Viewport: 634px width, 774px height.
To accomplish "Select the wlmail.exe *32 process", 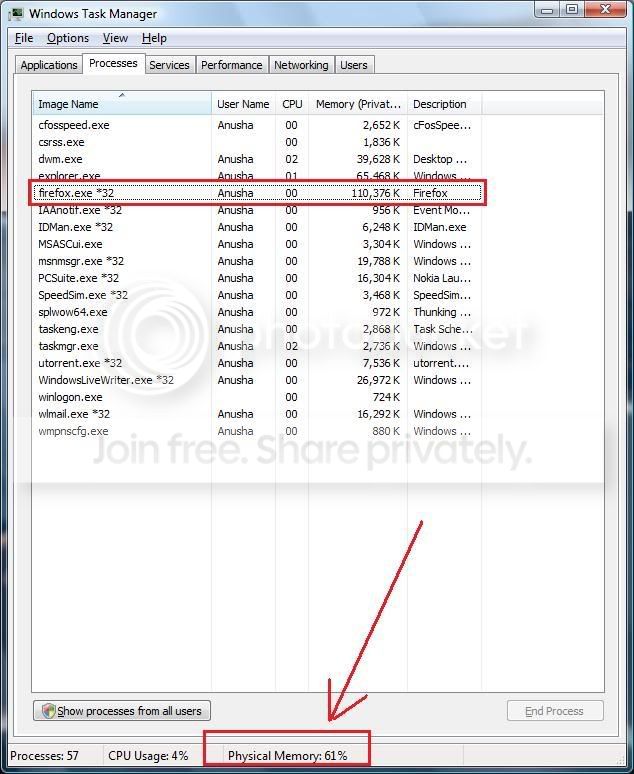I will pos(257,414).
